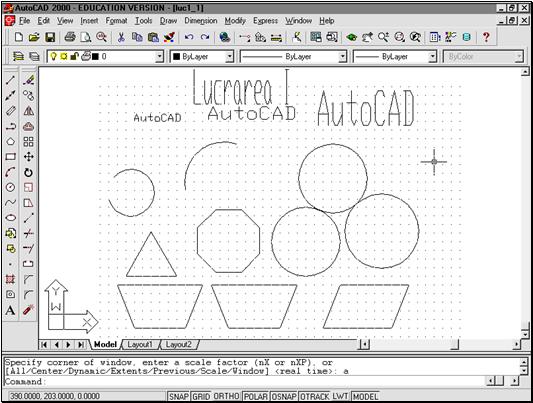Select the Arc draw tool

pos(11,172)
